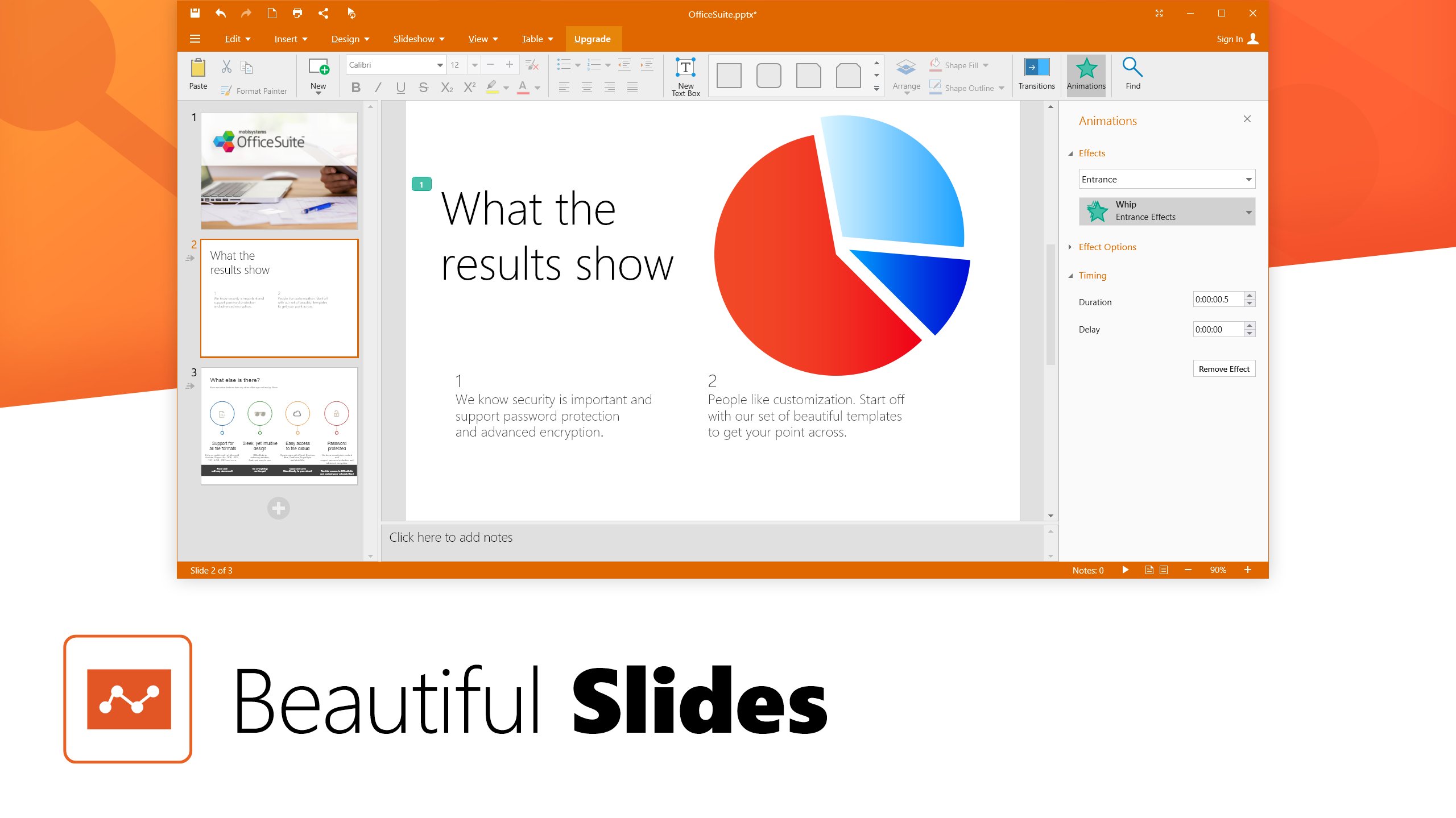The height and width of the screenshot is (818, 1456).
Task: Click slide 3 thumbnail in panel
Action: pyautogui.click(x=279, y=424)
